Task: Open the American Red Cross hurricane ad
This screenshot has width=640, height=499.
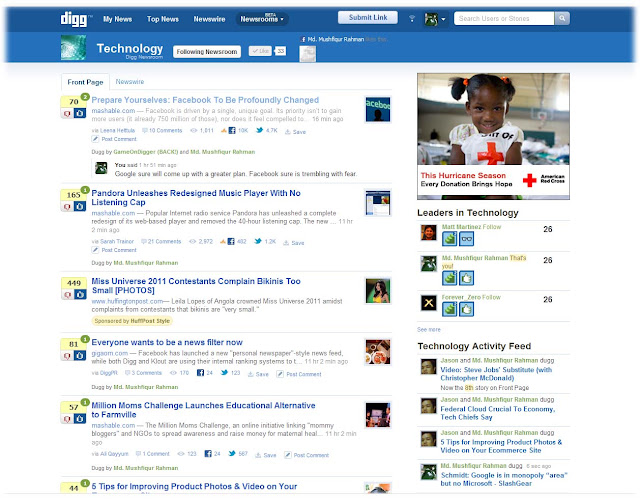Action: pos(493,136)
